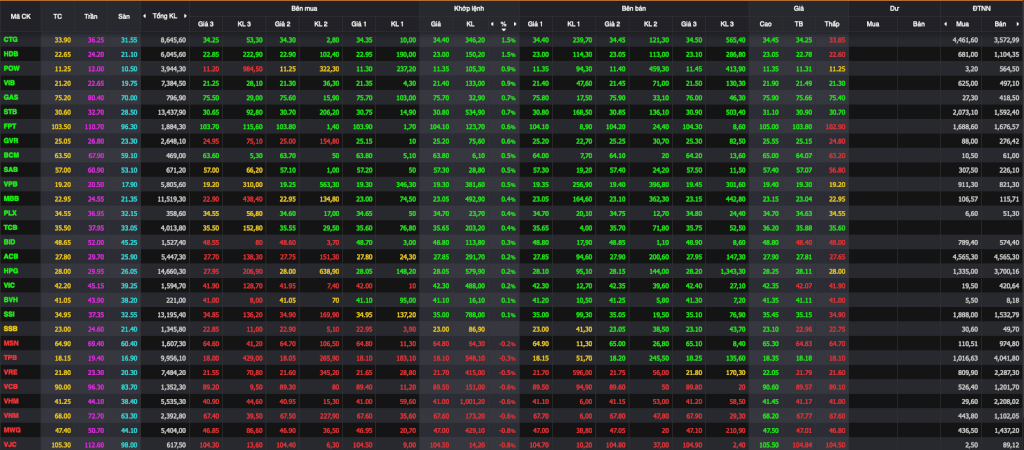This screenshot has height=450, width=1024.
Task: Click the Tổng KL column header
Action: click(x=165, y=16)
